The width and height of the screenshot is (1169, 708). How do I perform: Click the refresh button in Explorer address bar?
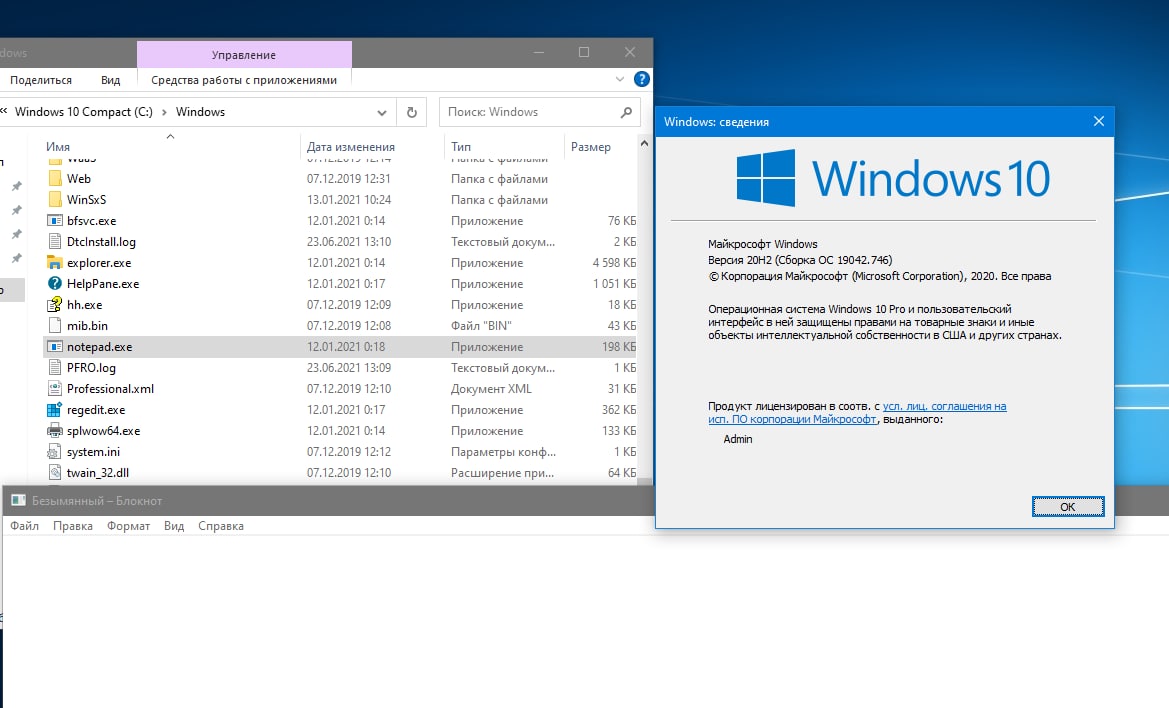[x=412, y=113]
